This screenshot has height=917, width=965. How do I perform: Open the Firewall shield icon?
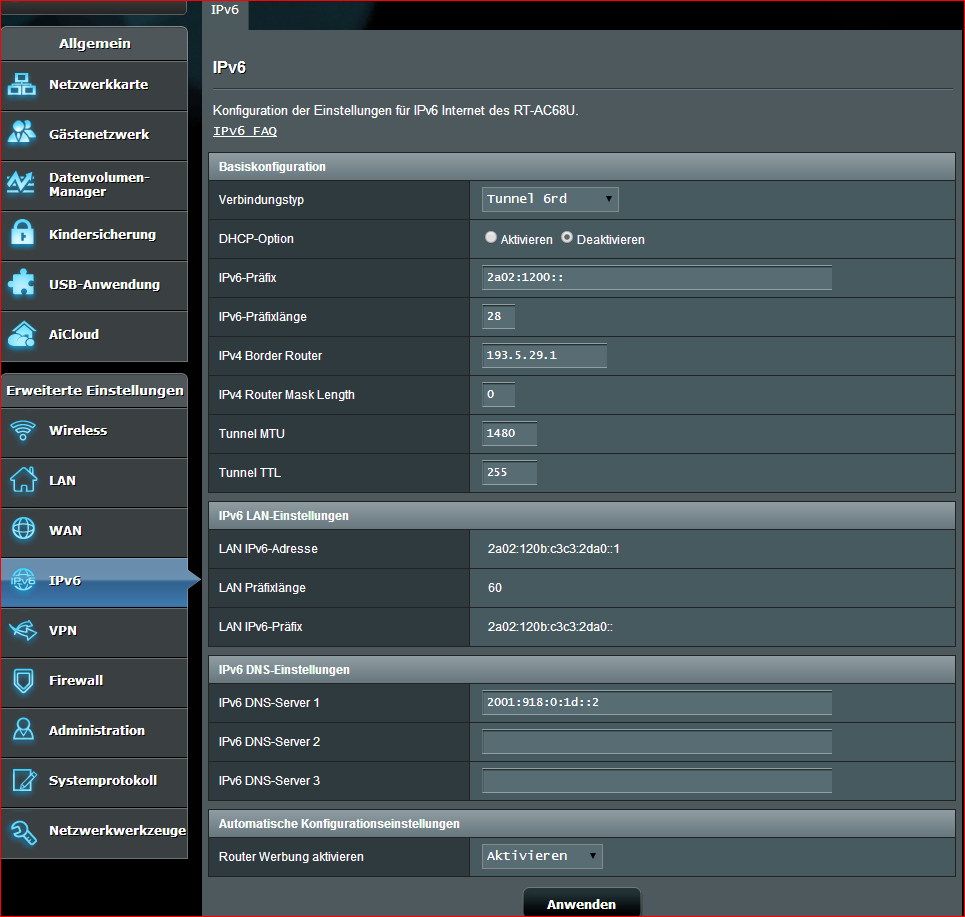coord(22,680)
